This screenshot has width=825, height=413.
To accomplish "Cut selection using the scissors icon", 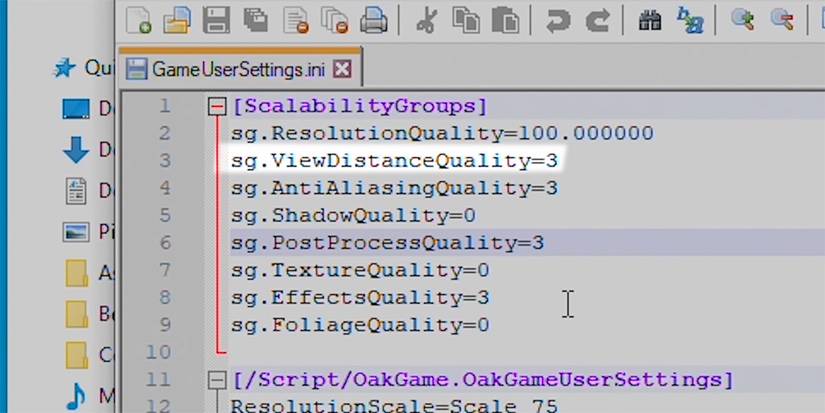I will point(425,19).
